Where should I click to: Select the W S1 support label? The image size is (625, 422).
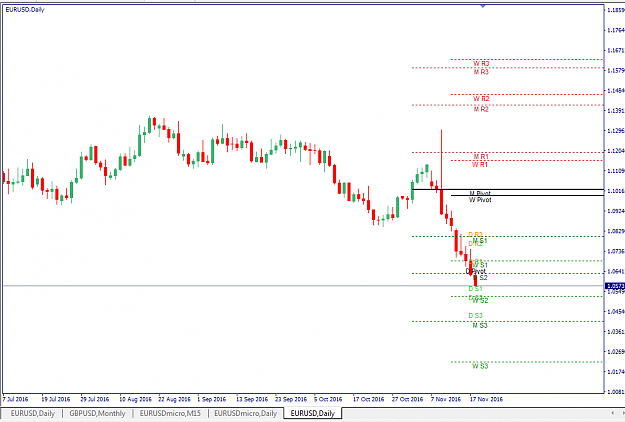pos(480,265)
